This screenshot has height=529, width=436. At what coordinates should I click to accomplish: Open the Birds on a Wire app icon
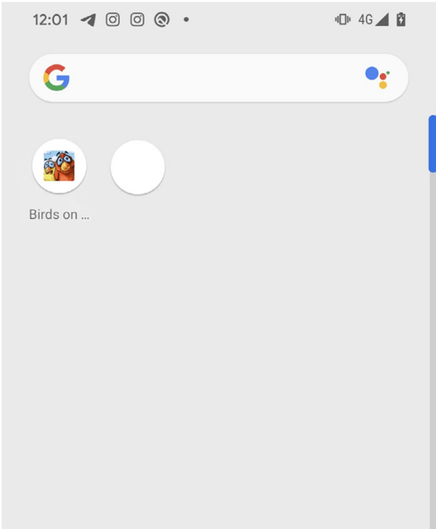(x=59, y=166)
